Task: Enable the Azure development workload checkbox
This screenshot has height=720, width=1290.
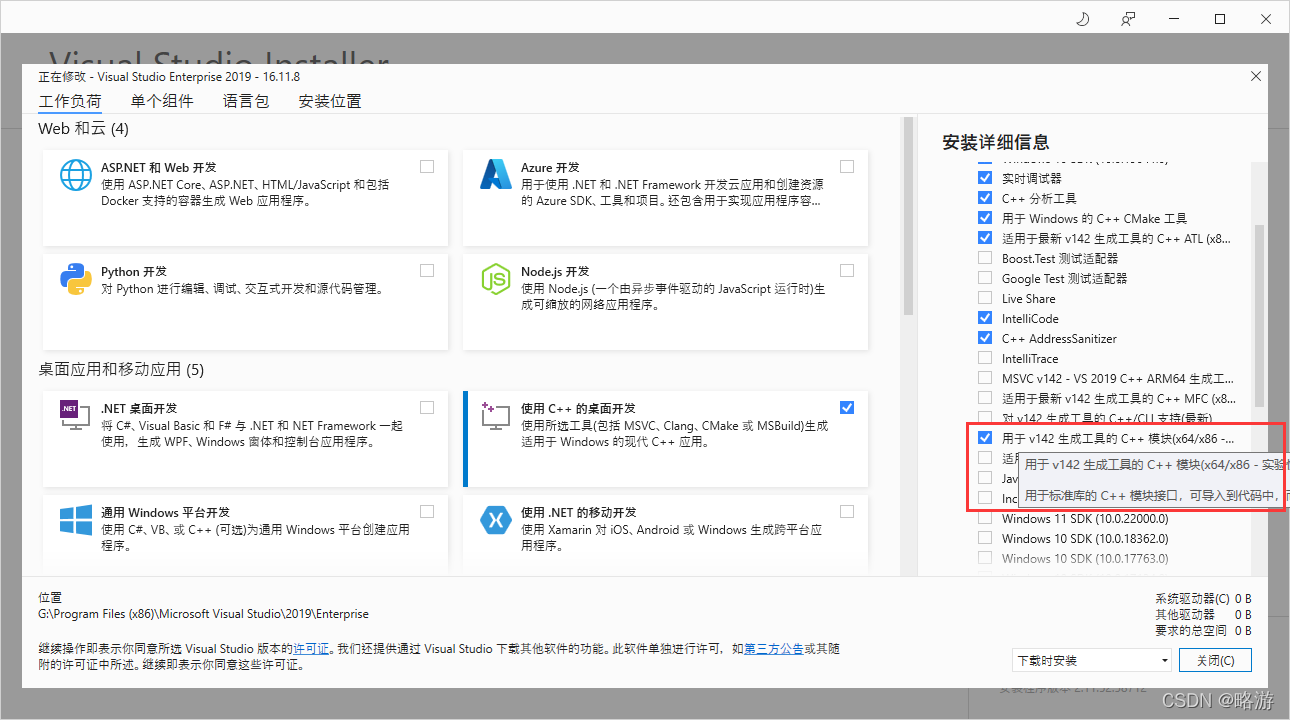Action: (x=847, y=166)
